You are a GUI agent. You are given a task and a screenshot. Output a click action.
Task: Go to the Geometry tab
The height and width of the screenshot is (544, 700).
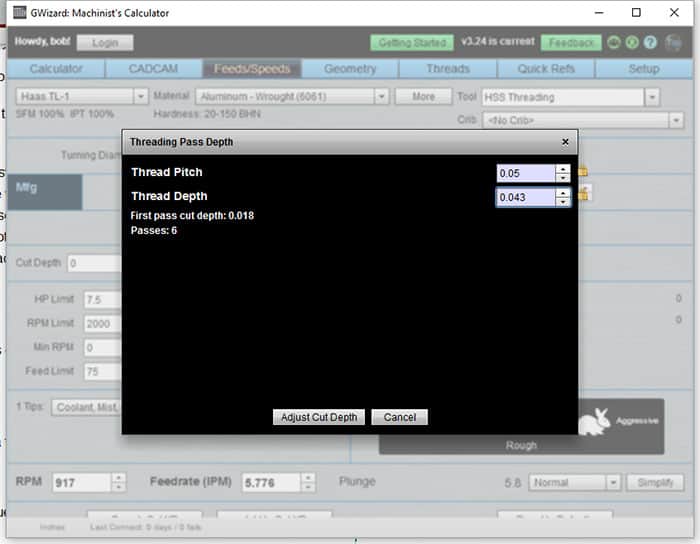click(350, 69)
